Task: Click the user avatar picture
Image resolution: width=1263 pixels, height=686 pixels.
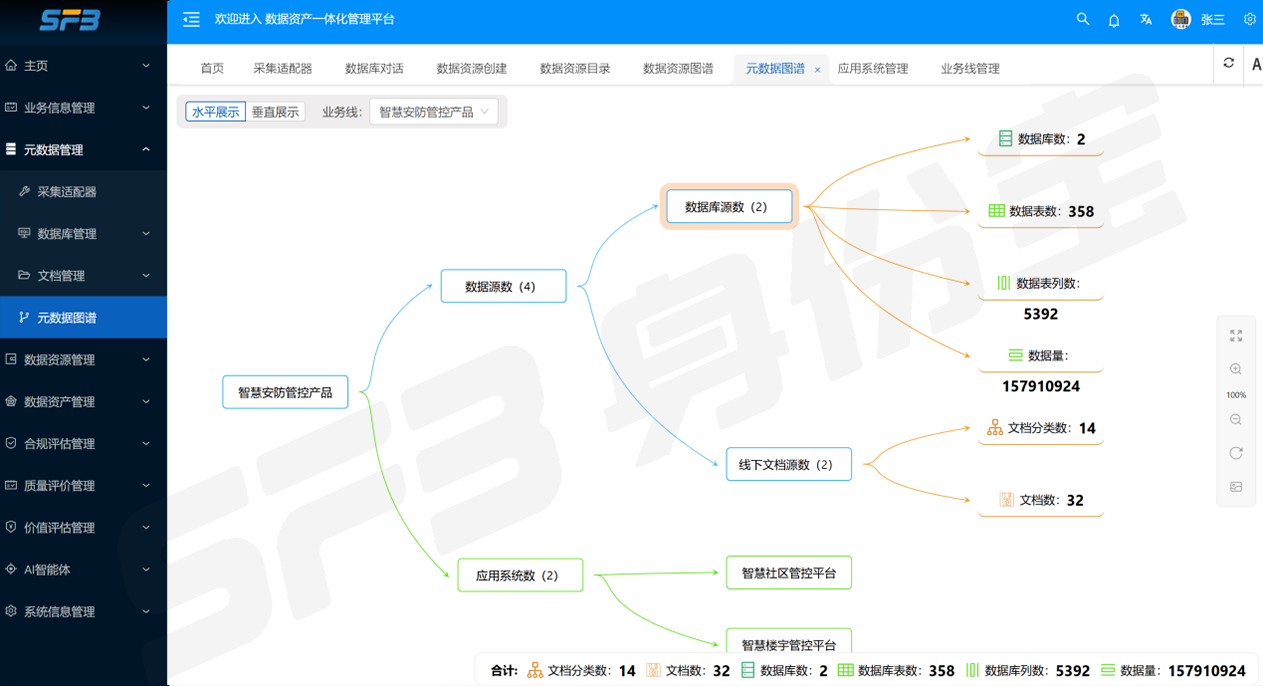Action: pyautogui.click(x=1181, y=19)
